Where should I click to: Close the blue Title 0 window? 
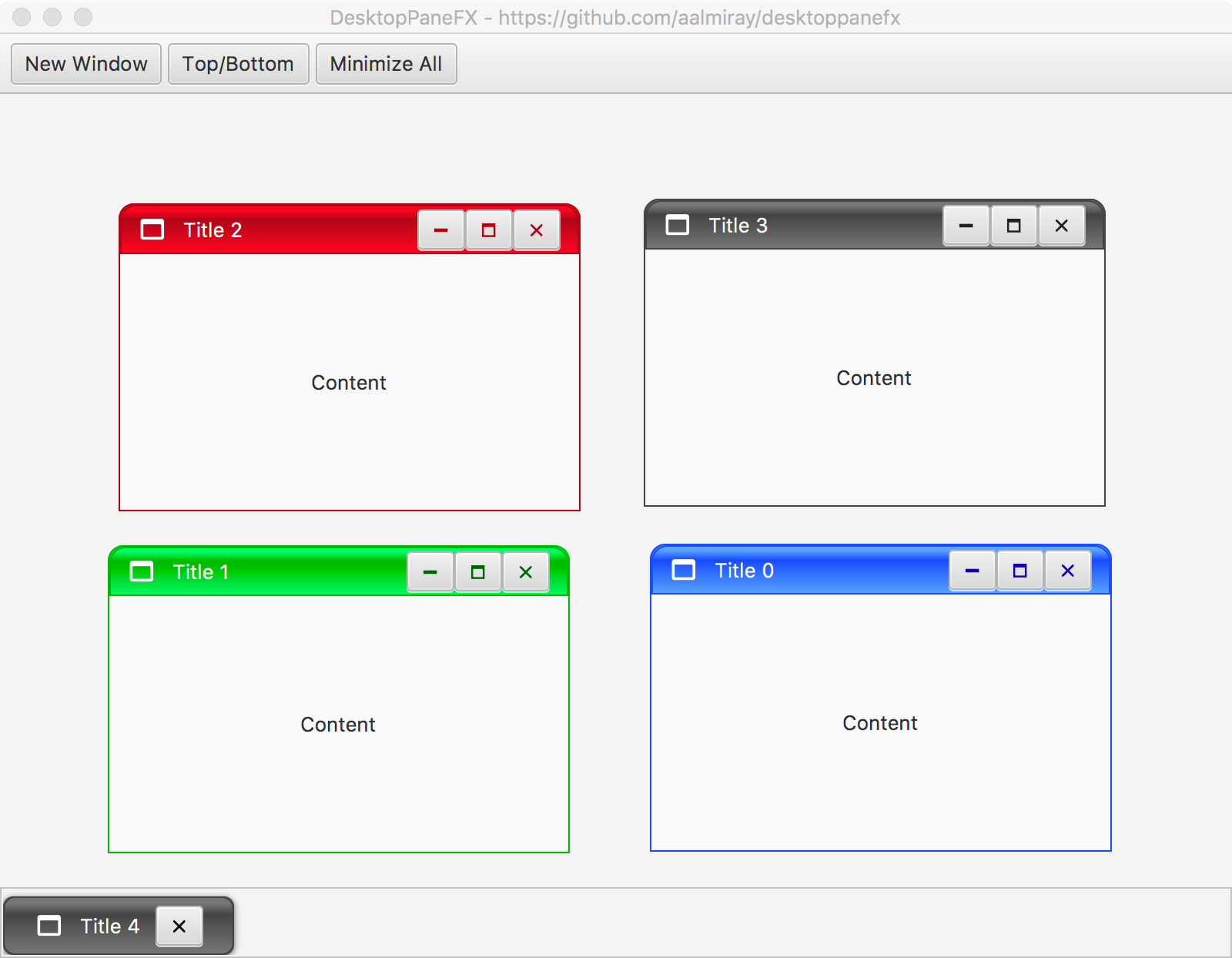[x=1068, y=571]
